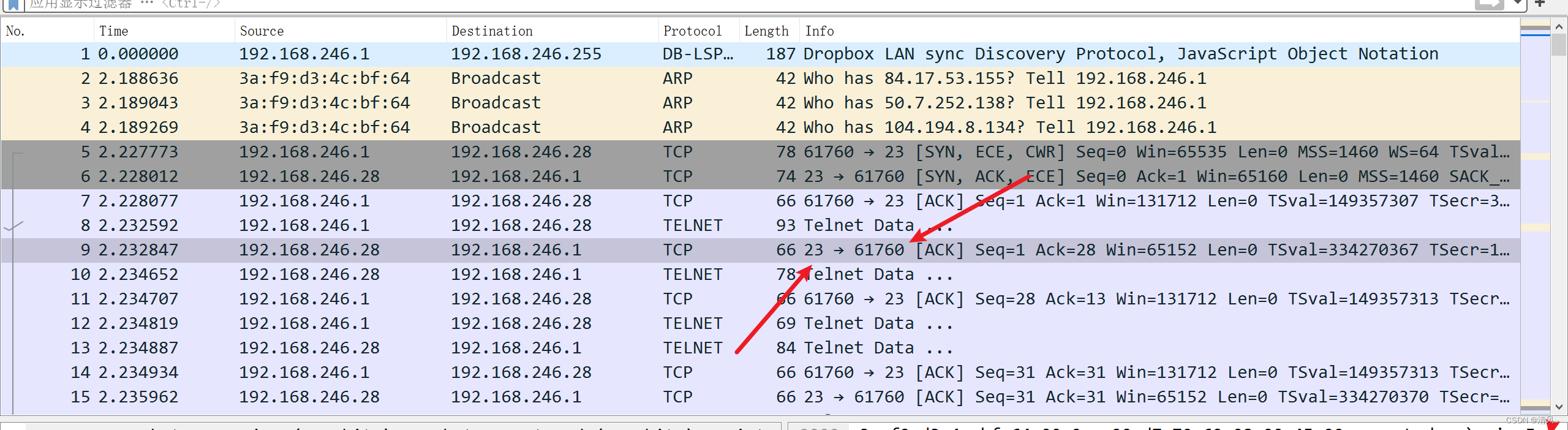Click the Info column header
This screenshot has height=430, width=1568.
point(1159,31)
